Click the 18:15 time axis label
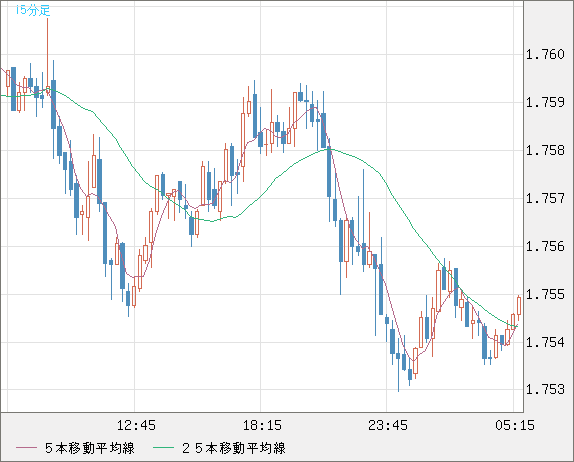Screen dimensions: 574x462 262,425
